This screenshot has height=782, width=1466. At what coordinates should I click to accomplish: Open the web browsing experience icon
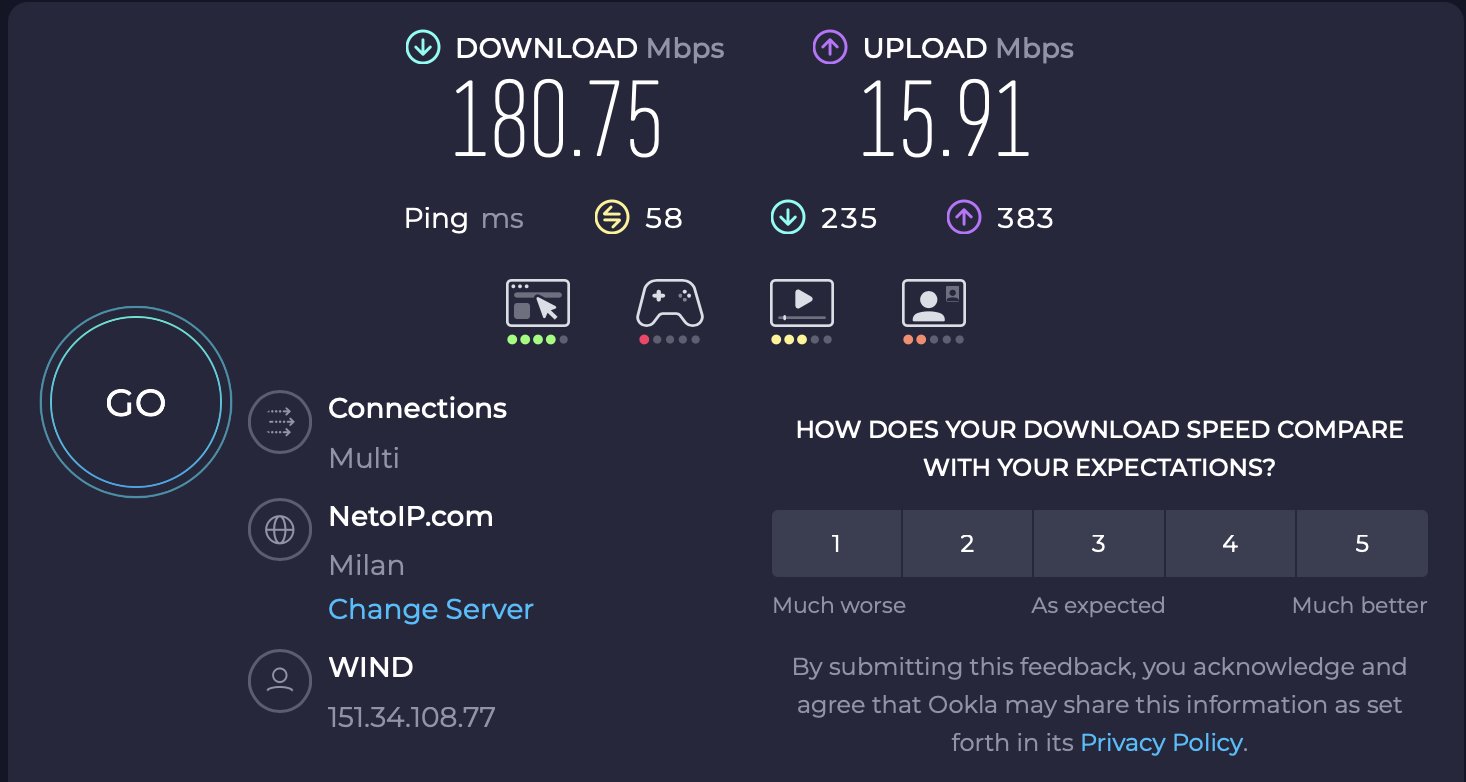coord(538,303)
